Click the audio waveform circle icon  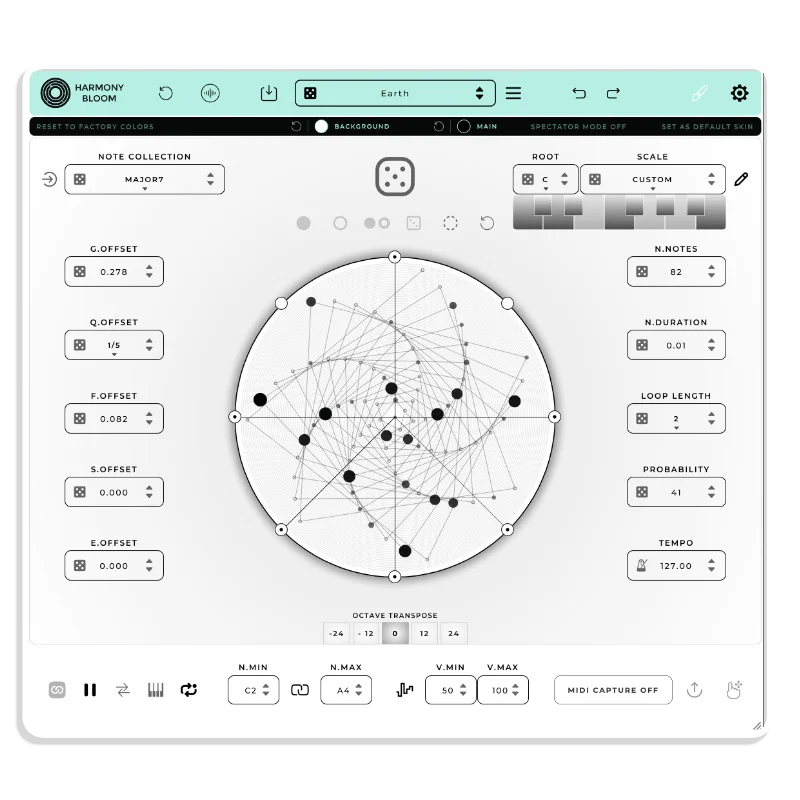click(x=210, y=93)
